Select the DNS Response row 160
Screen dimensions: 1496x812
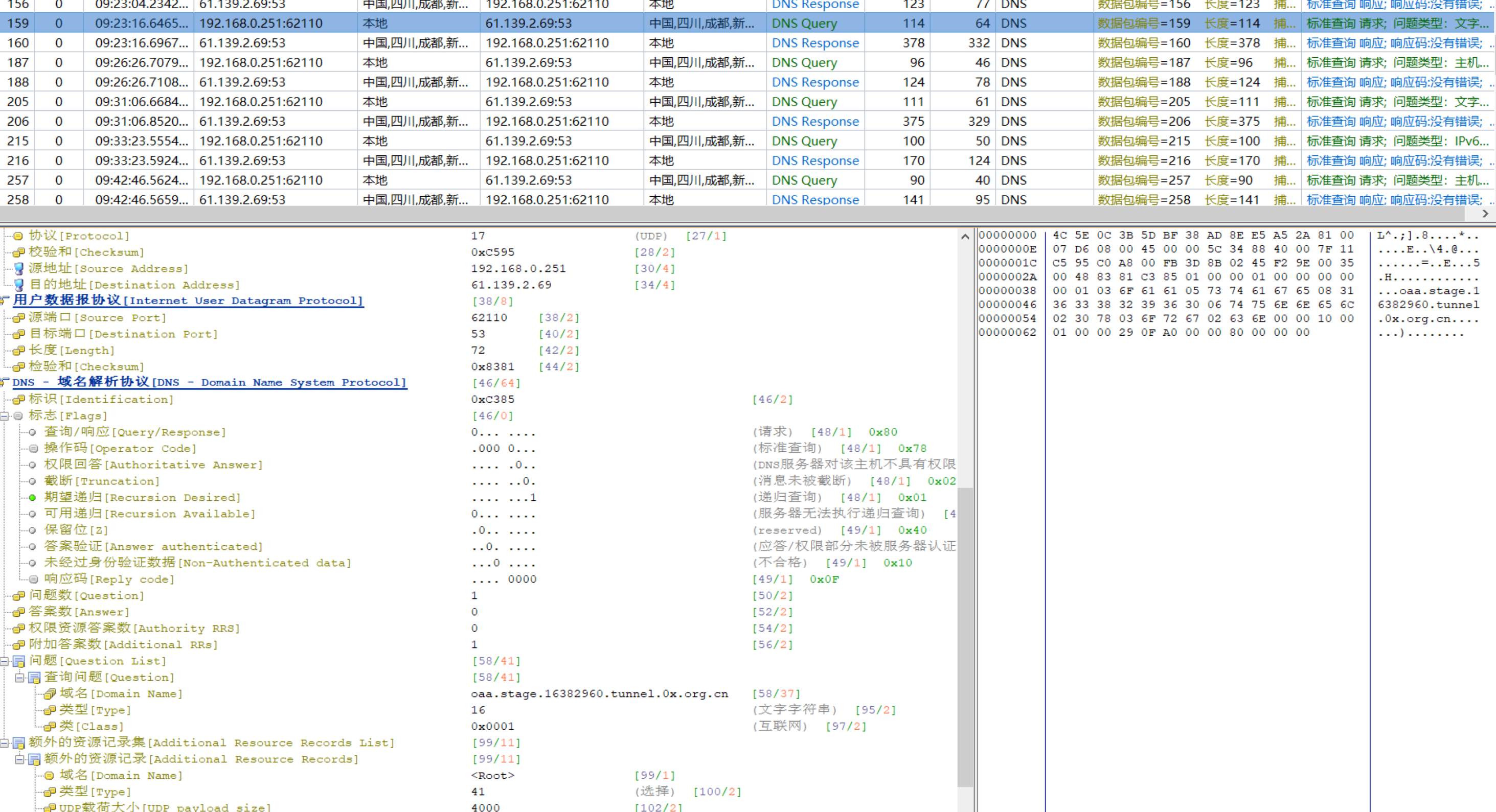748,43
